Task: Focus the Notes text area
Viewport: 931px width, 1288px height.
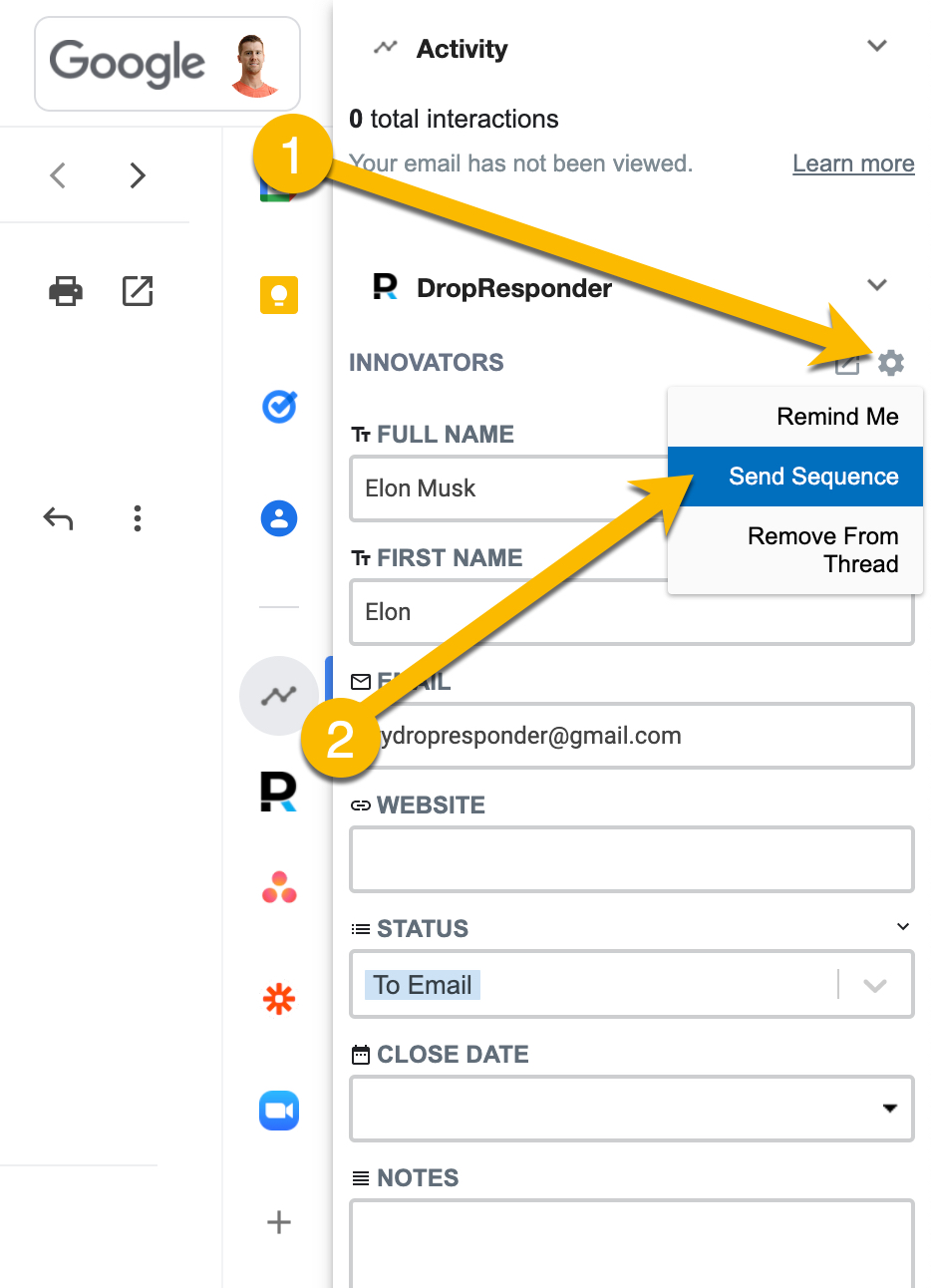Action: 632,1242
